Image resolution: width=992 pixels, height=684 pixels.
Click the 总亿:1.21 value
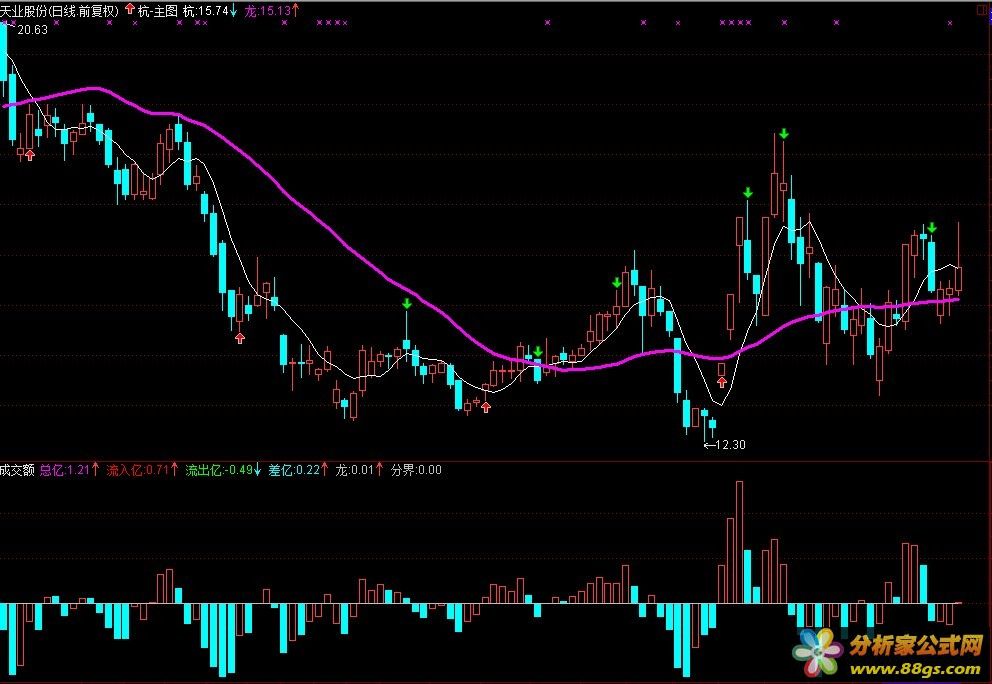click(x=65, y=470)
